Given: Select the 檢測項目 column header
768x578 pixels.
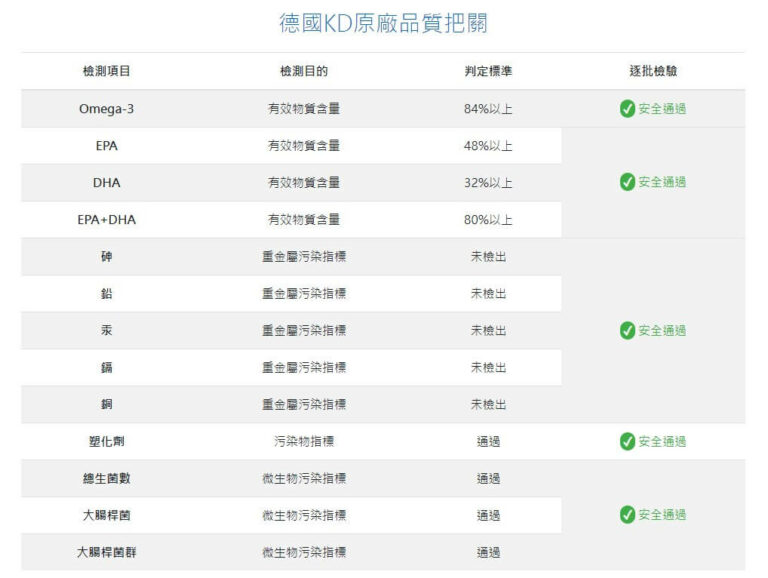Looking at the screenshot, I should point(106,72).
